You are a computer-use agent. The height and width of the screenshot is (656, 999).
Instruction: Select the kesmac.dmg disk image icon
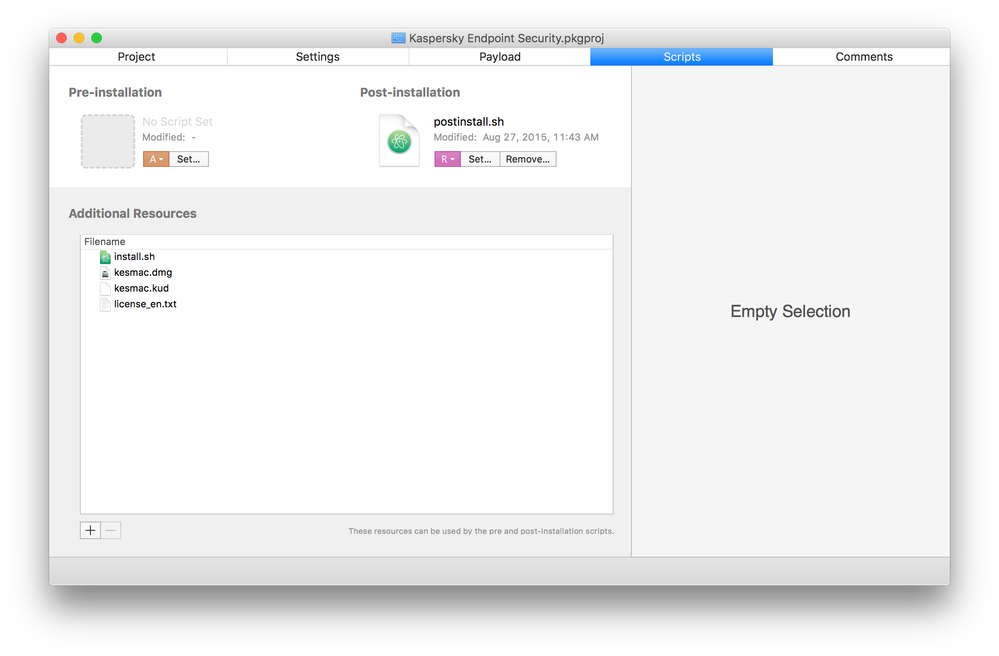pos(105,273)
